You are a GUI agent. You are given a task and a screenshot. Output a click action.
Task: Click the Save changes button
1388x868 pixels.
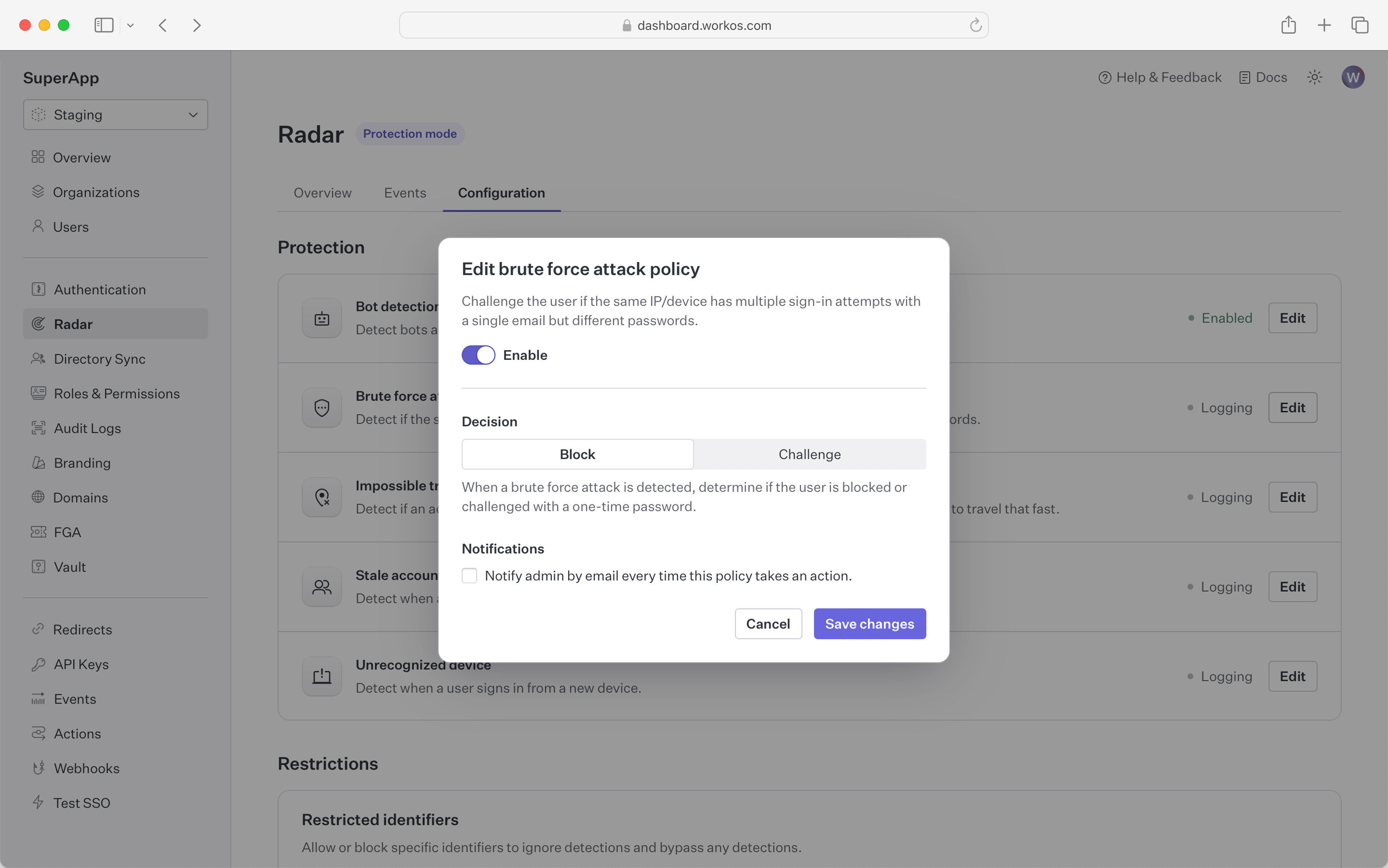(x=869, y=624)
